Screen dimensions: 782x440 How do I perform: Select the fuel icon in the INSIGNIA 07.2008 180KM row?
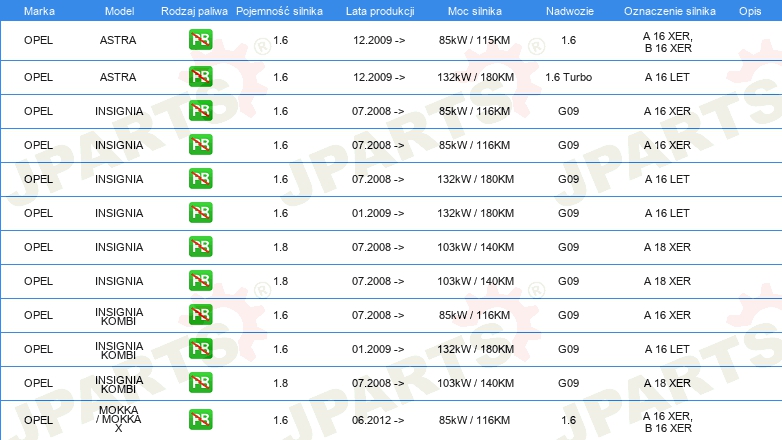tap(200, 179)
